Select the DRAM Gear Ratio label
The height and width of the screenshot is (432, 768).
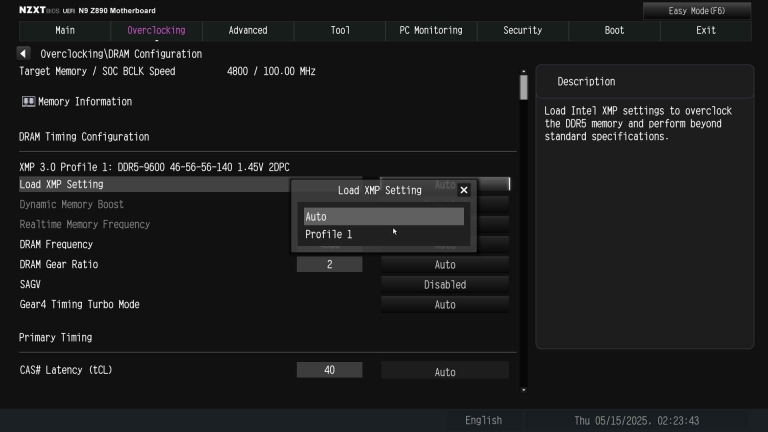click(59, 264)
